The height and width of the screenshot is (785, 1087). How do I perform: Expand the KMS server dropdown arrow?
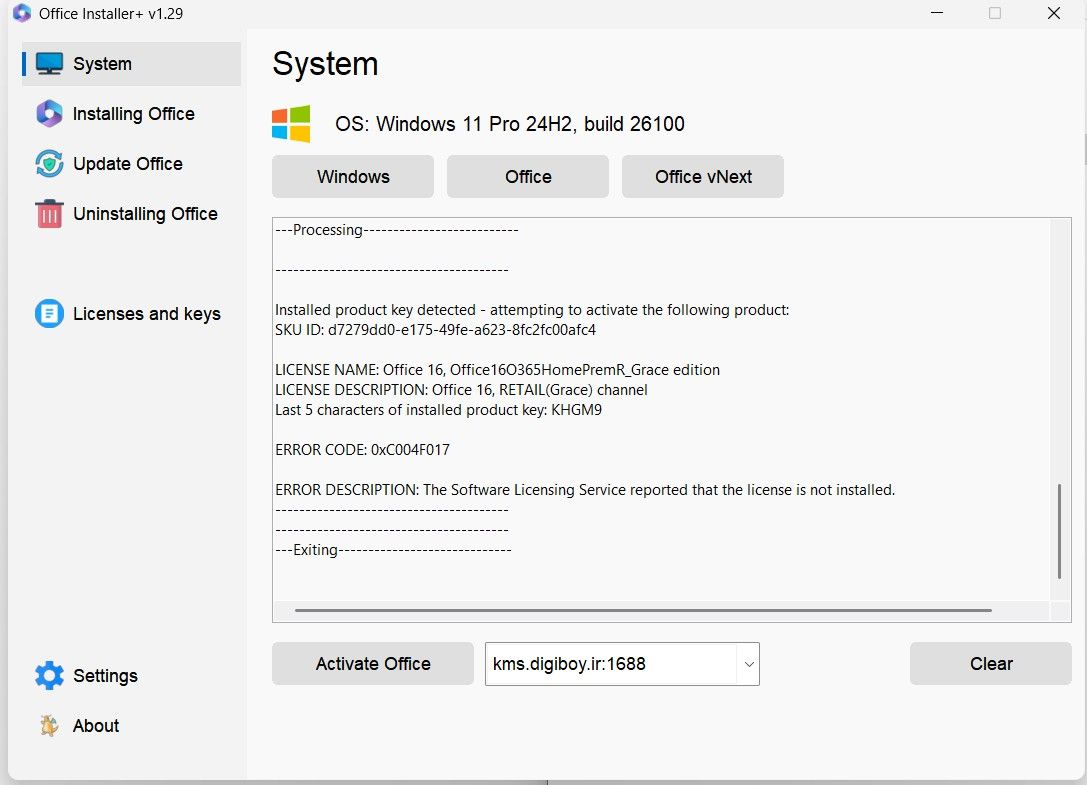tap(749, 664)
